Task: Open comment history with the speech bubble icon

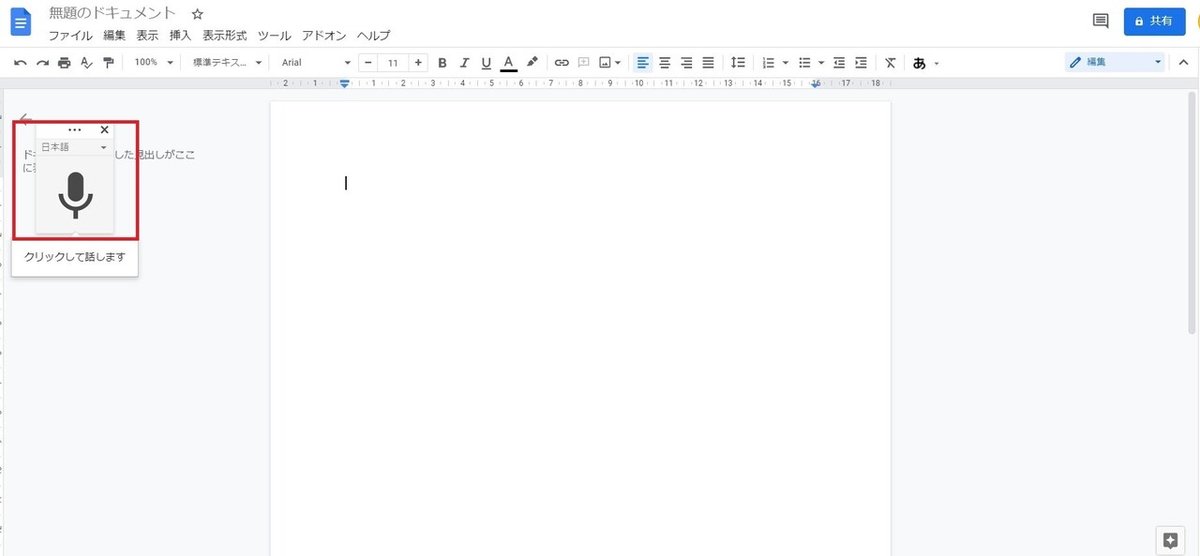Action: (x=1100, y=20)
